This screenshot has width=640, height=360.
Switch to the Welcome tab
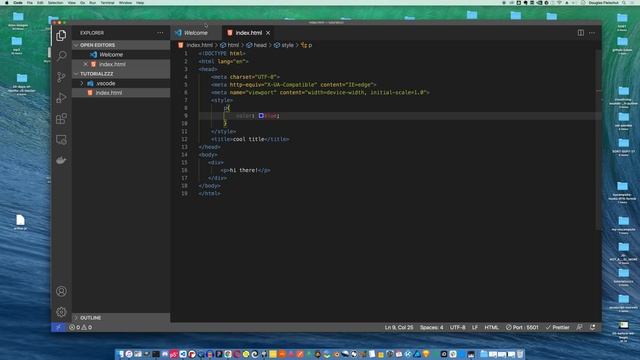tap(196, 33)
